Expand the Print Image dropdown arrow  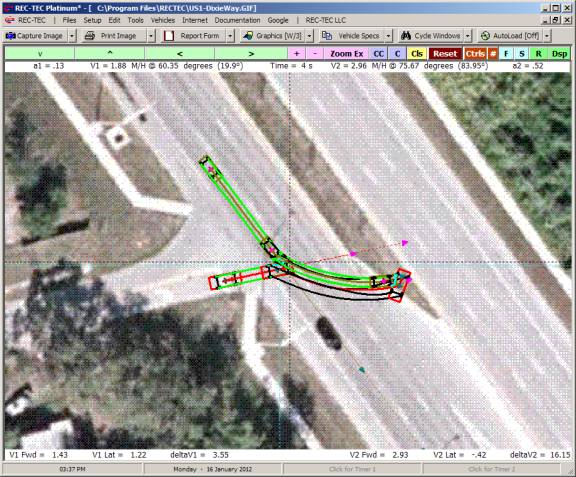pos(151,36)
